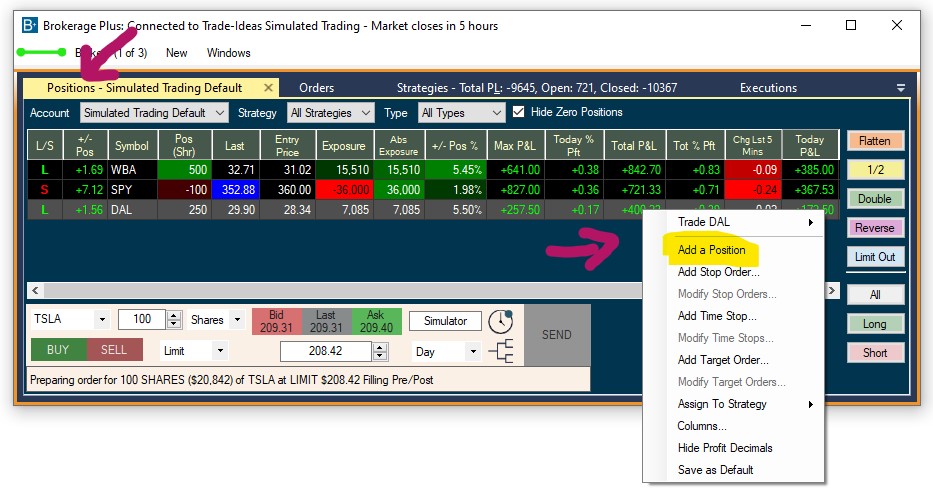Viewport: 933px width, 504px height.
Task: Select Add a Position from context menu
Action: click(x=711, y=250)
